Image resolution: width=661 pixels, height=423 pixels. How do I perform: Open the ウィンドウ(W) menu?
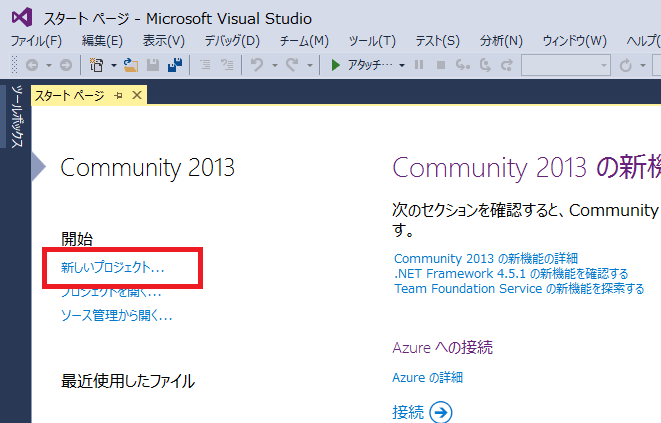[x=575, y=41]
